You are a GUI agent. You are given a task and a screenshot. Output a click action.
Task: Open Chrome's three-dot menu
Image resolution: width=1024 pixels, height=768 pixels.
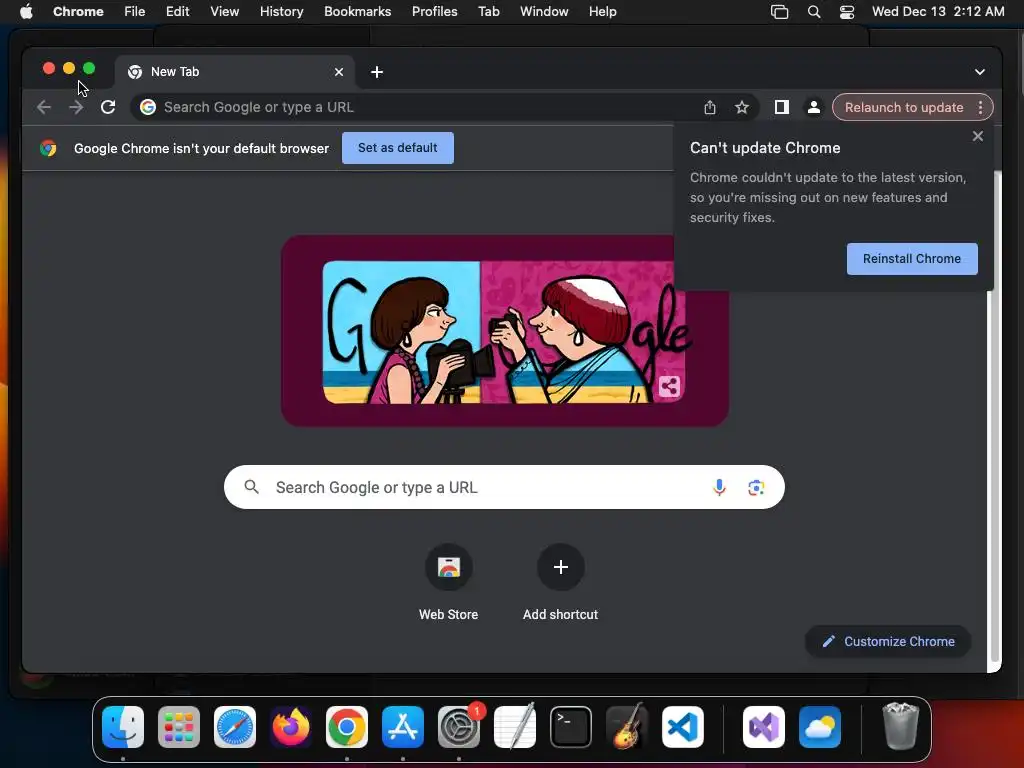pyautogui.click(x=980, y=107)
